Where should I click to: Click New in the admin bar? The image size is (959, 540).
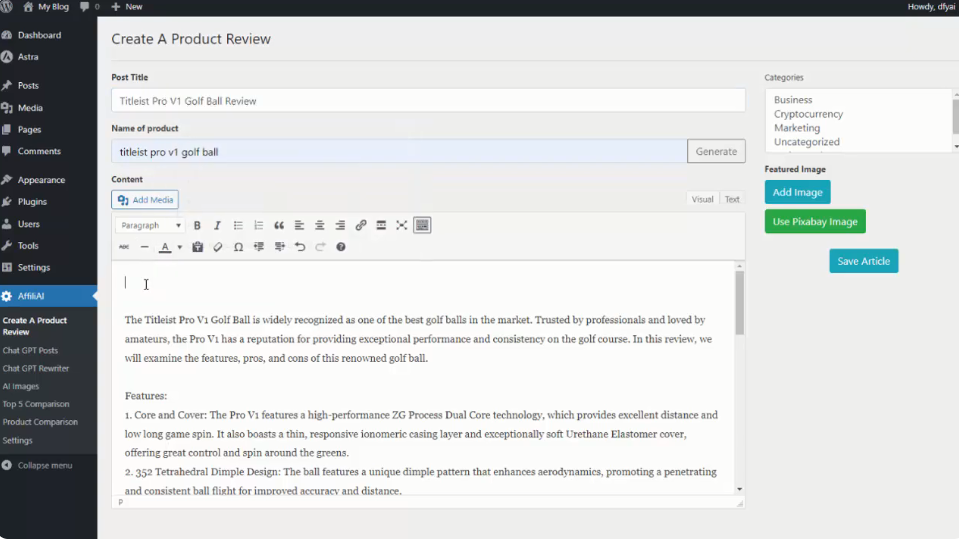127,7
